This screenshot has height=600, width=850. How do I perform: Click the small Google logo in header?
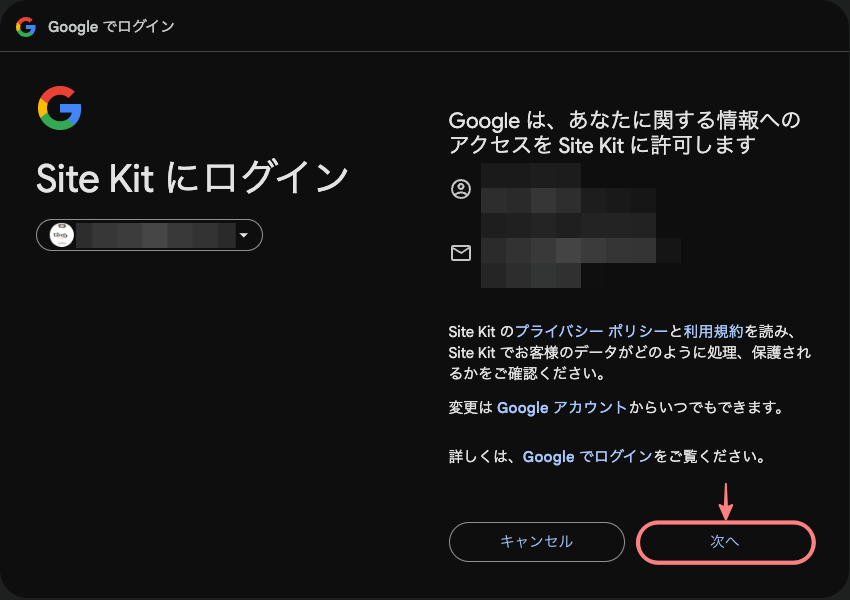point(25,27)
